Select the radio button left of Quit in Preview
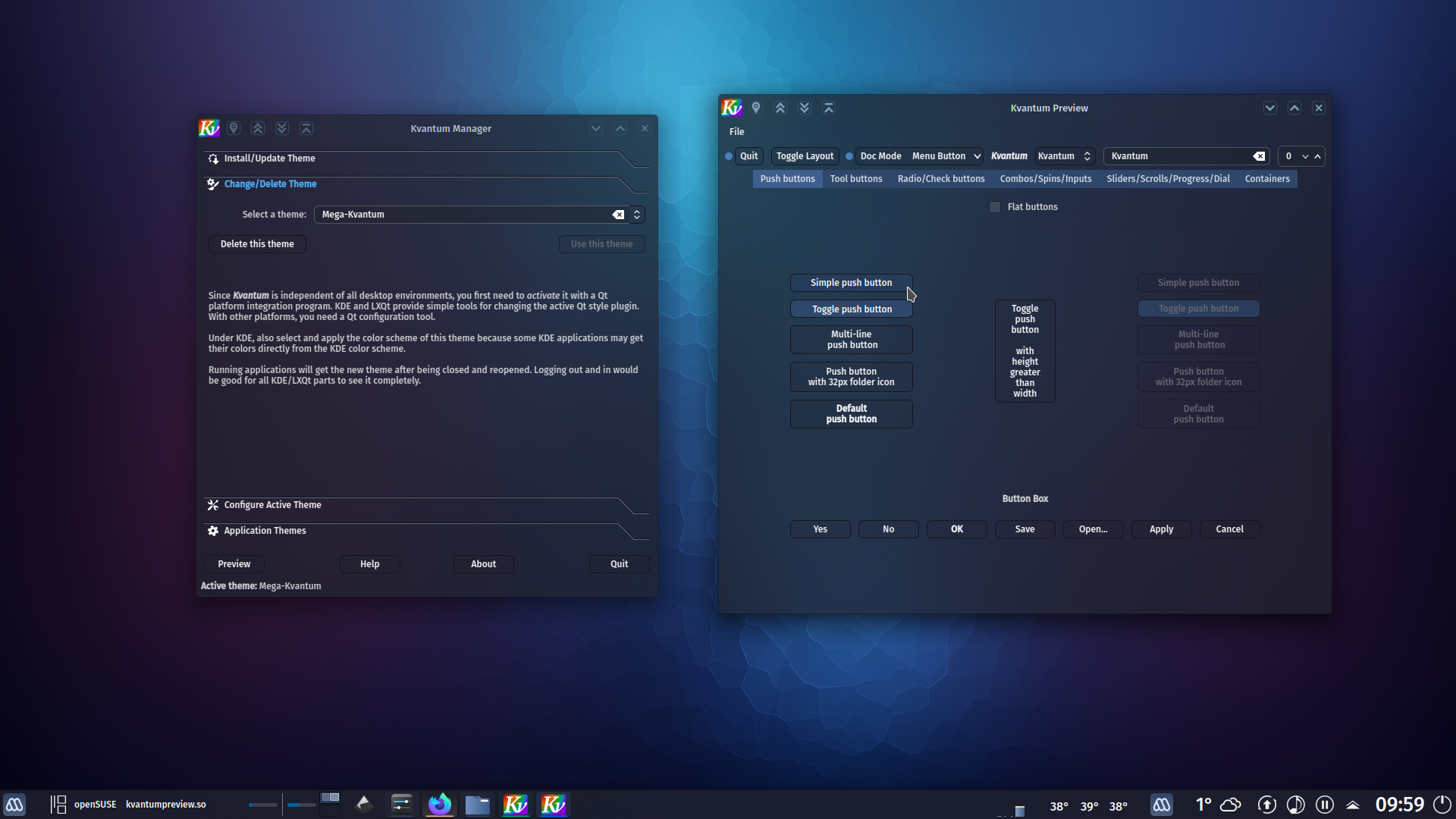 [x=729, y=156]
